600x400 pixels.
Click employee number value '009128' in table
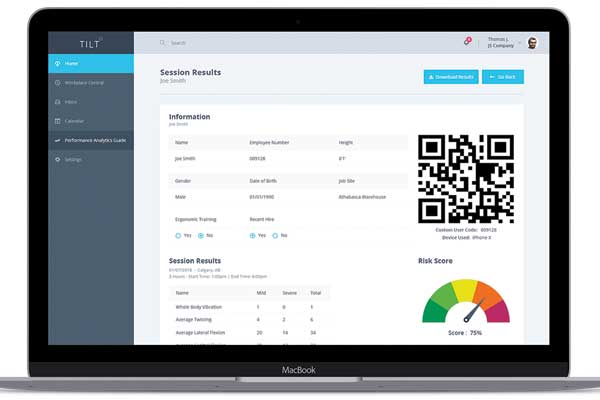click(257, 158)
